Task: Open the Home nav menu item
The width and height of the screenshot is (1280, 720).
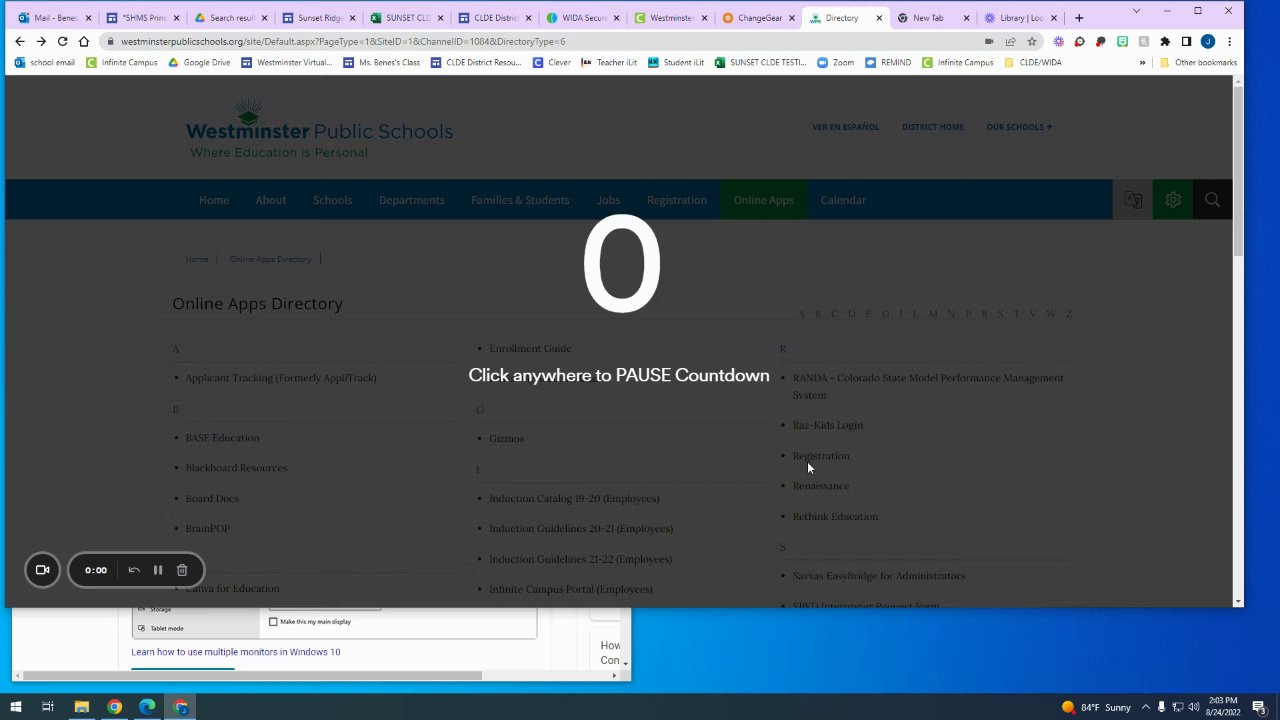Action: [x=214, y=200]
